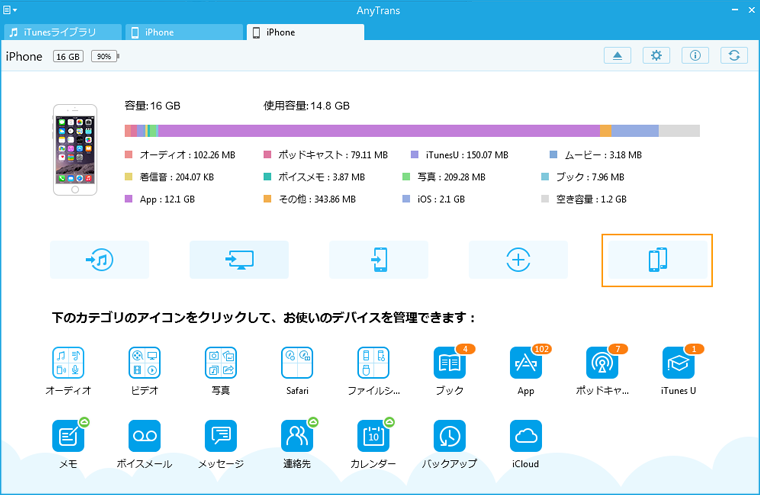This screenshot has height=495, width=760.
Task: Click the iPhone device thumbnail image
Action: (75, 150)
